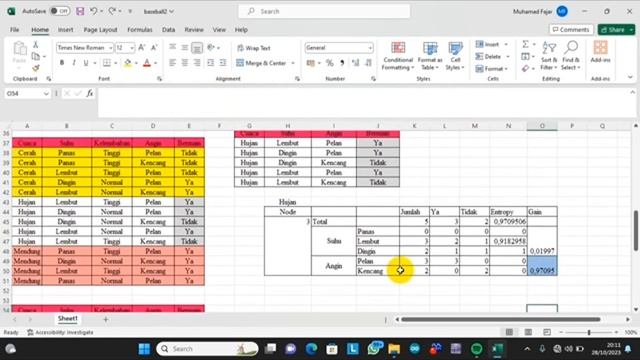Screen dimensions: 640x360
Task: Click the Fill Color bucket icon
Action: tap(128, 63)
